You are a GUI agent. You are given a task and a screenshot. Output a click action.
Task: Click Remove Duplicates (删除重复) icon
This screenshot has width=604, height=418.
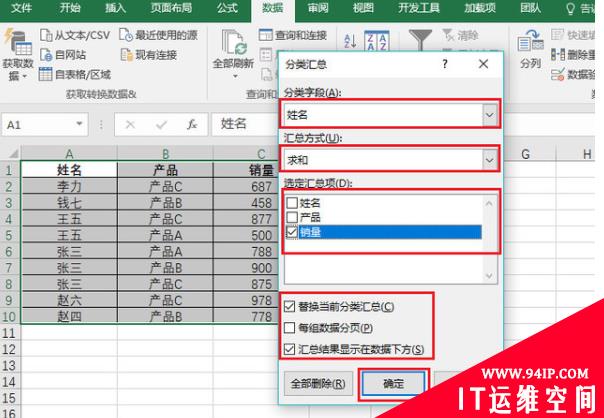point(557,55)
